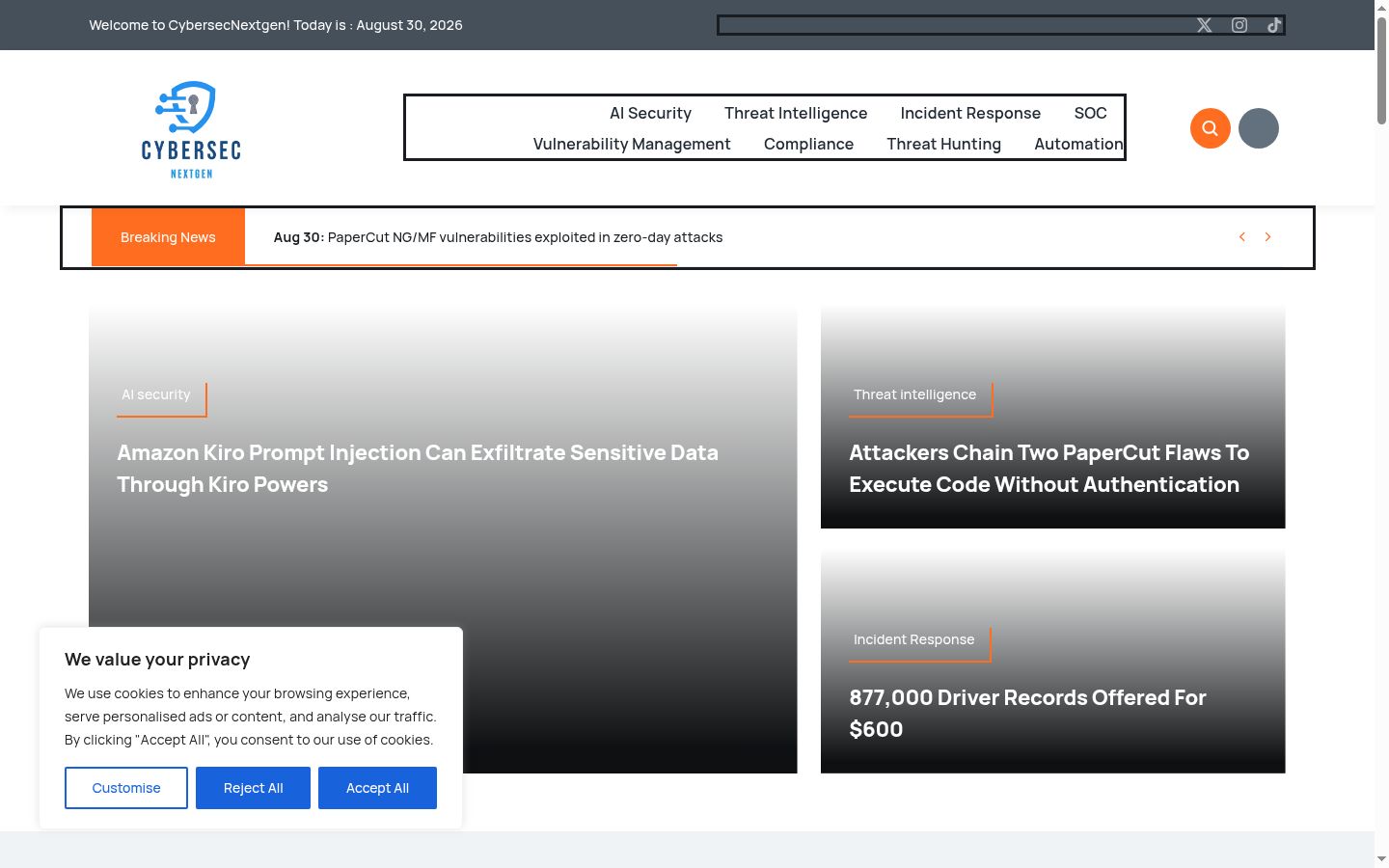The height and width of the screenshot is (868, 1389).
Task: Click the Breaking News label
Action: pyautogui.click(x=168, y=237)
